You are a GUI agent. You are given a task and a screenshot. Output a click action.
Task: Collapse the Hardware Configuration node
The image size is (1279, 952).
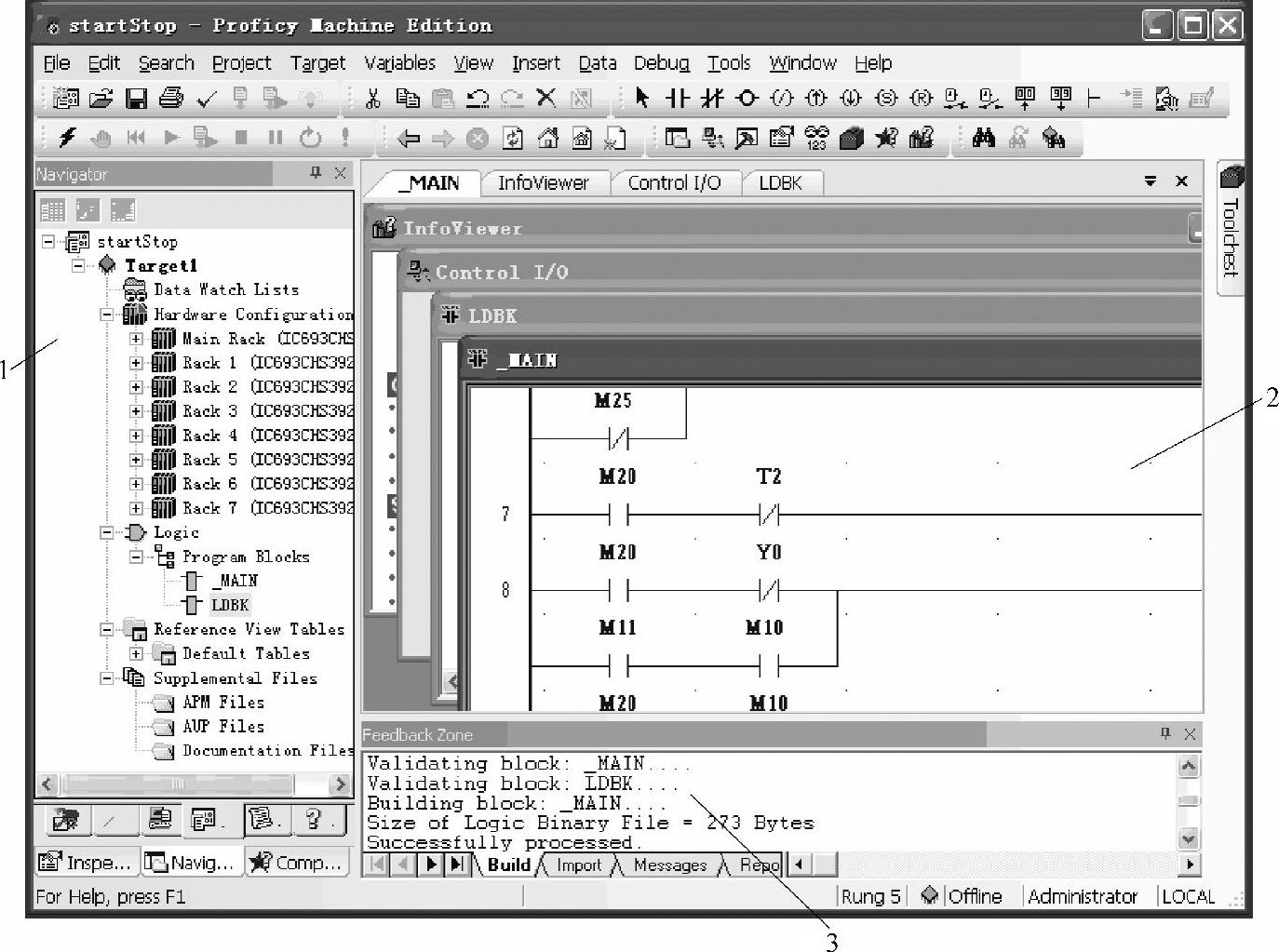(x=107, y=315)
